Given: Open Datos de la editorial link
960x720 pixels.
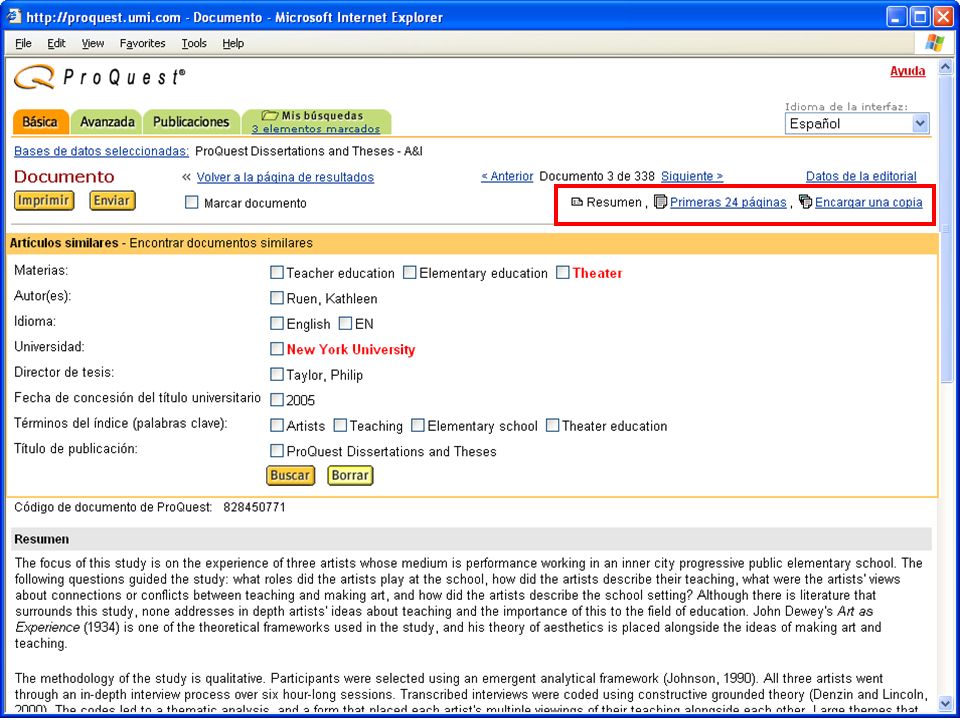Looking at the screenshot, I should [861, 176].
